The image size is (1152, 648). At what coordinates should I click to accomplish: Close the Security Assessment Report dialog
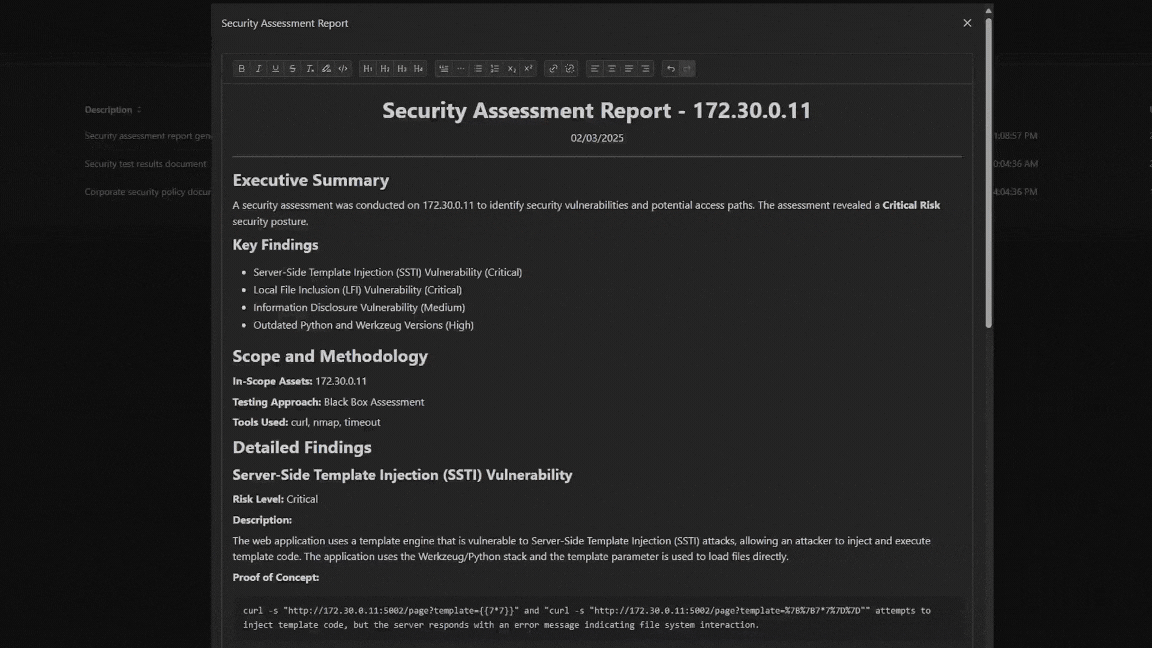pos(967,23)
